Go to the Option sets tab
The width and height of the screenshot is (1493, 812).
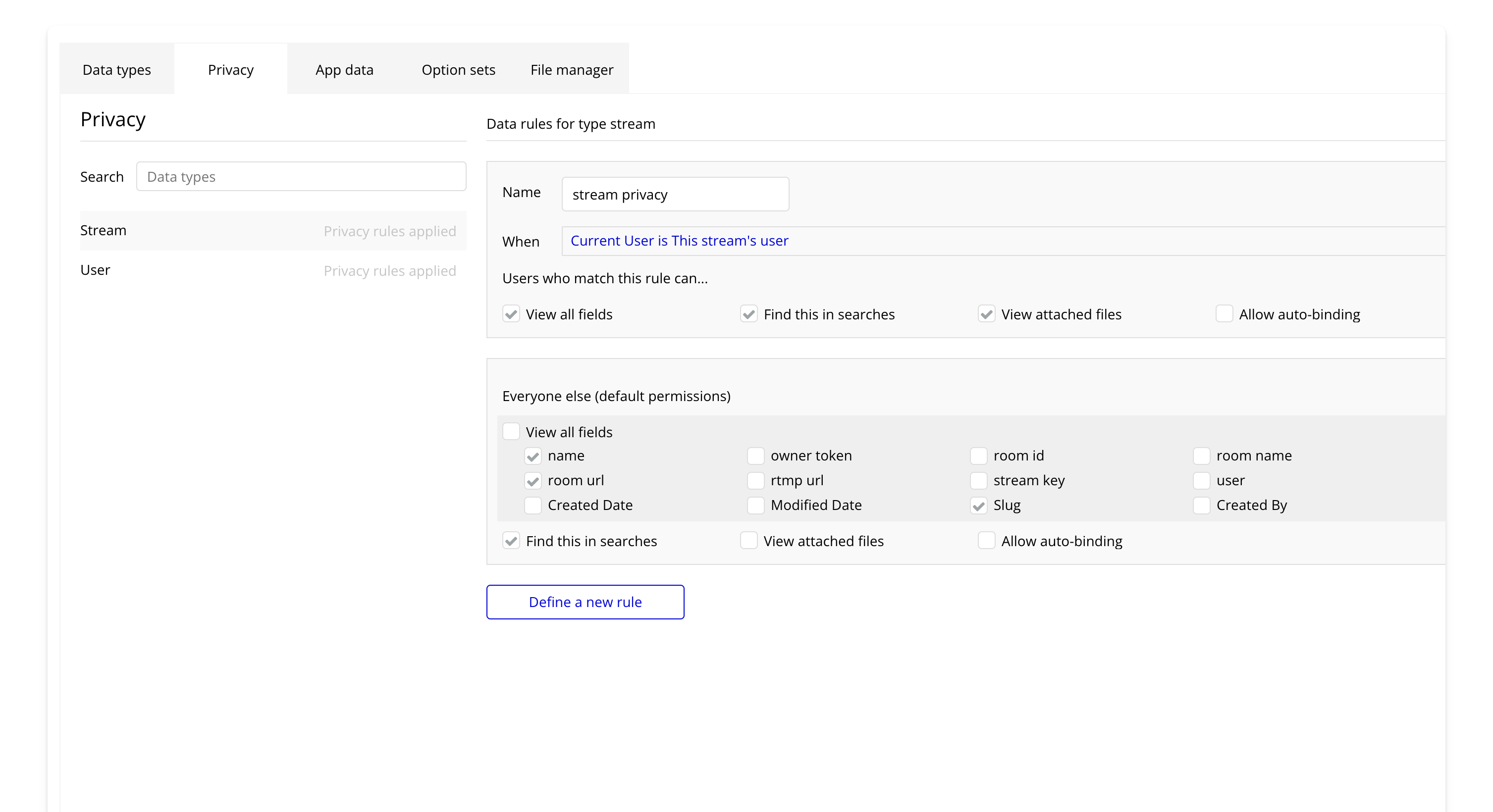pyautogui.click(x=458, y=69)
